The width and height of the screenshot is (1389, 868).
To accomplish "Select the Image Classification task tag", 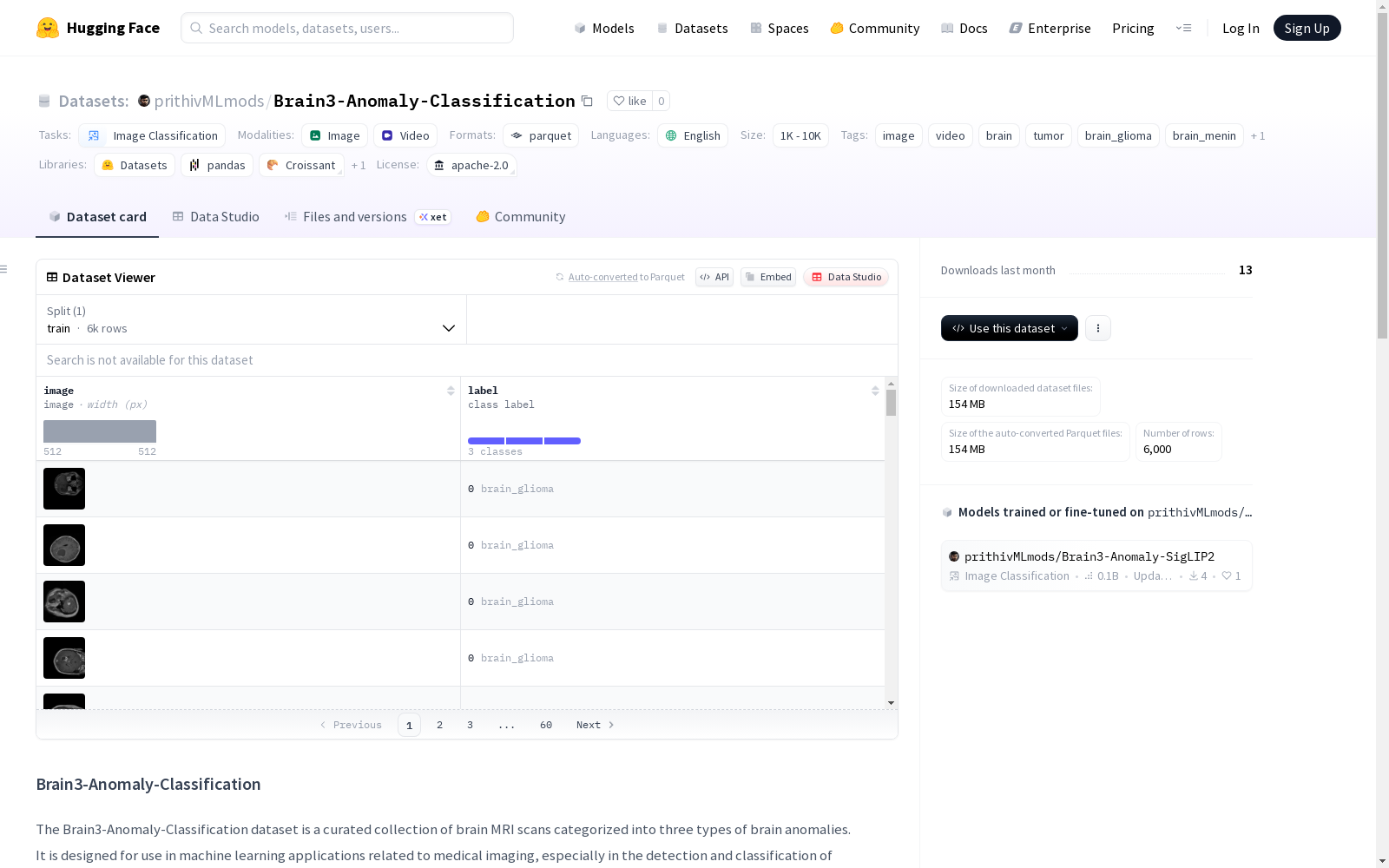I will [152, 135].
